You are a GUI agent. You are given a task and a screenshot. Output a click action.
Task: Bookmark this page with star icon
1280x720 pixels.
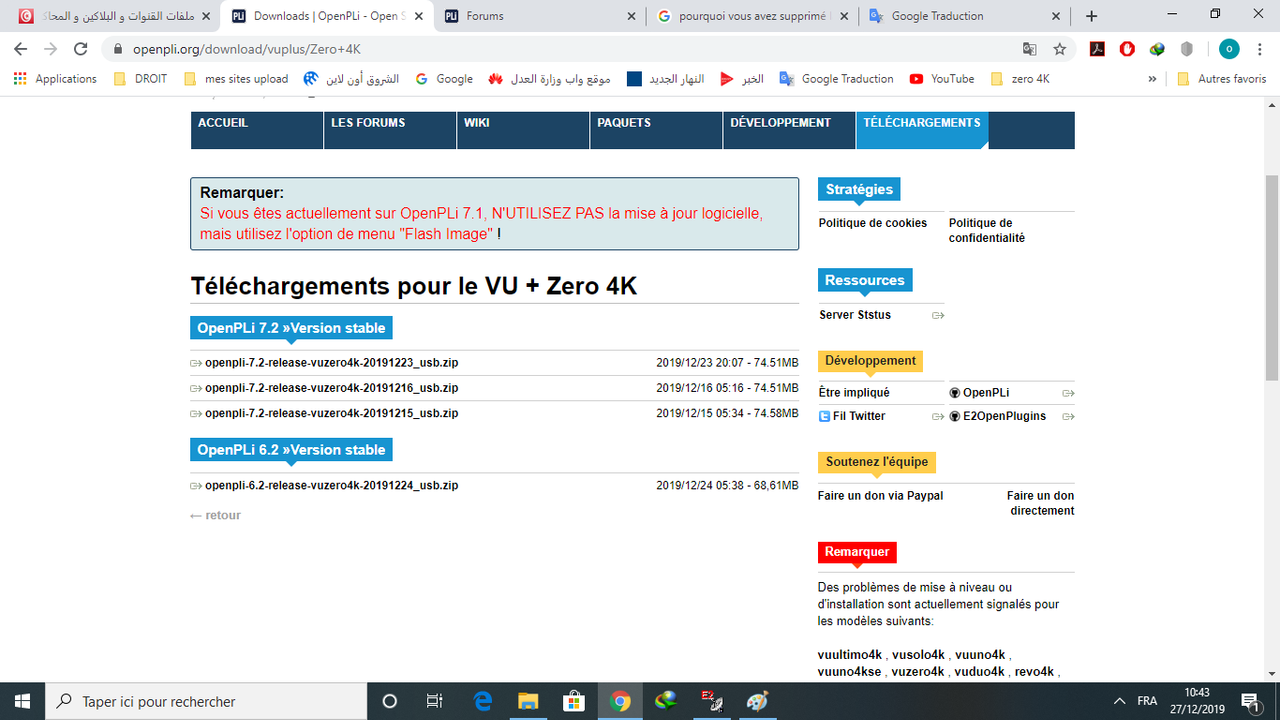coord(1060,49)
